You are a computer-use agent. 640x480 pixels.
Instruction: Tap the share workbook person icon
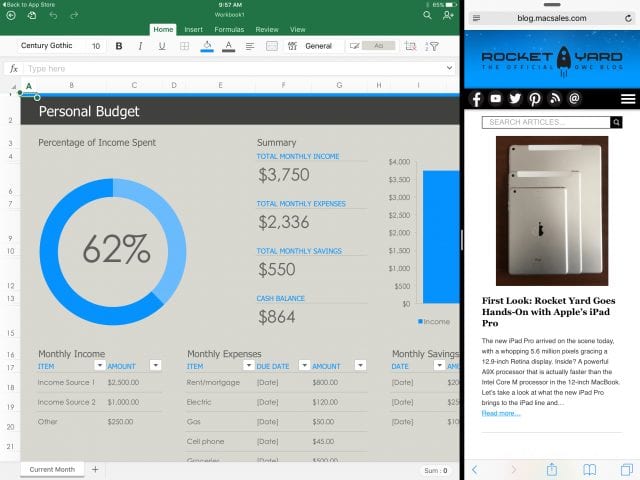(447, 16)
